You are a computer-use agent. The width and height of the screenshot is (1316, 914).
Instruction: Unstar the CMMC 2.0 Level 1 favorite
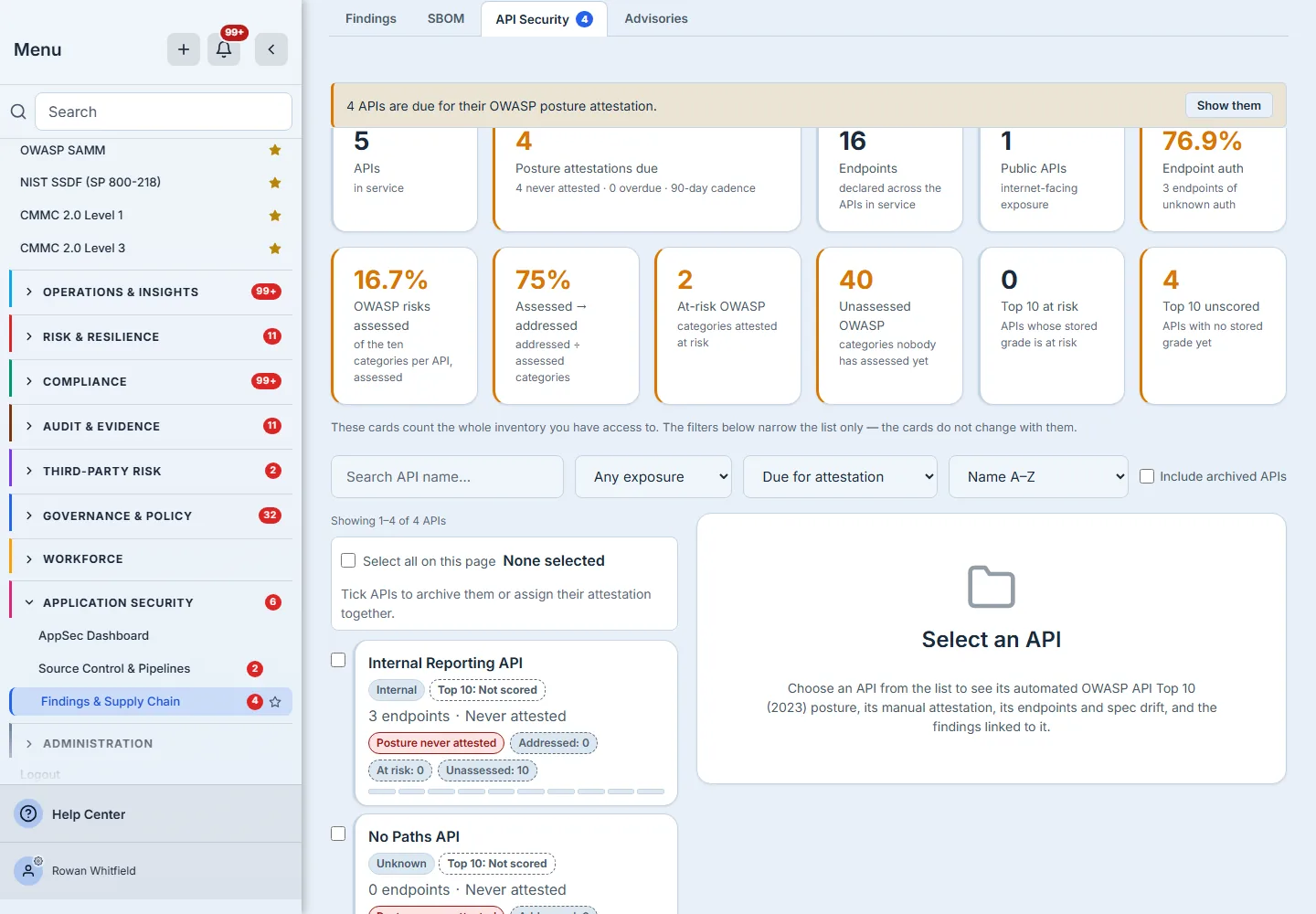(x=275, y=216)
